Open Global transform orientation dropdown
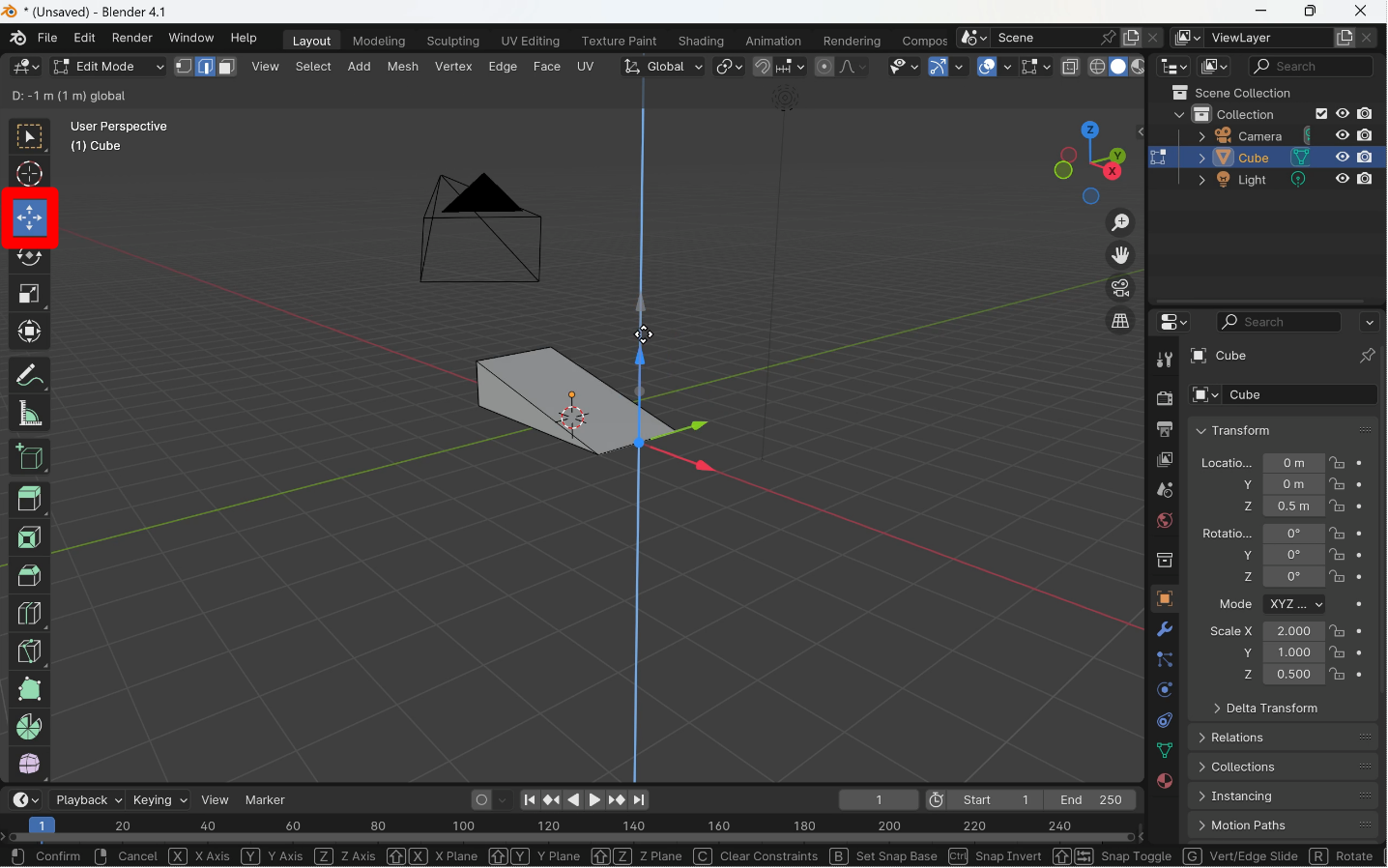 663,67
